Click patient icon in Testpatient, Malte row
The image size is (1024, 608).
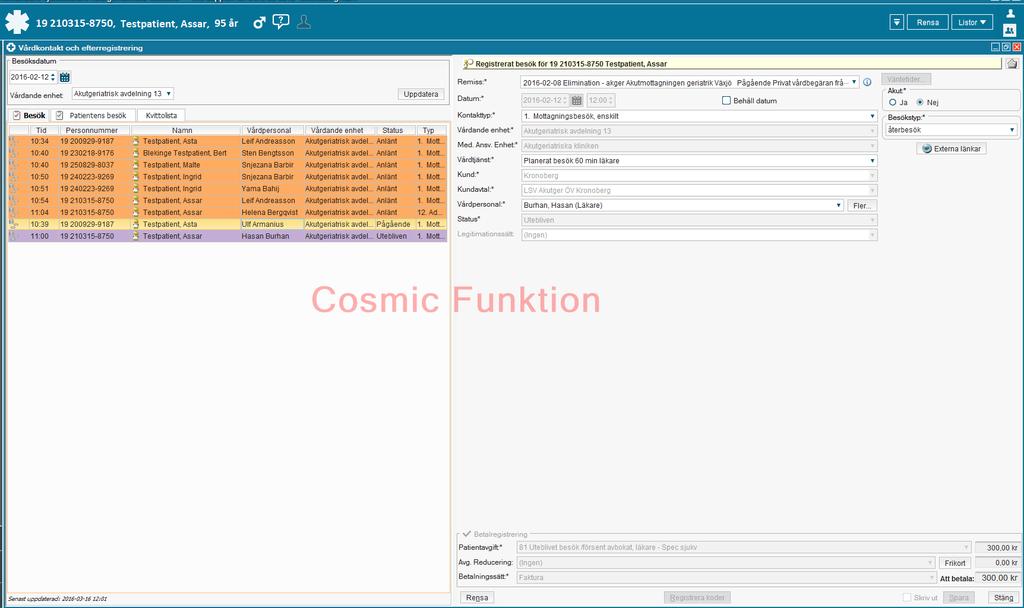[136, 165]
